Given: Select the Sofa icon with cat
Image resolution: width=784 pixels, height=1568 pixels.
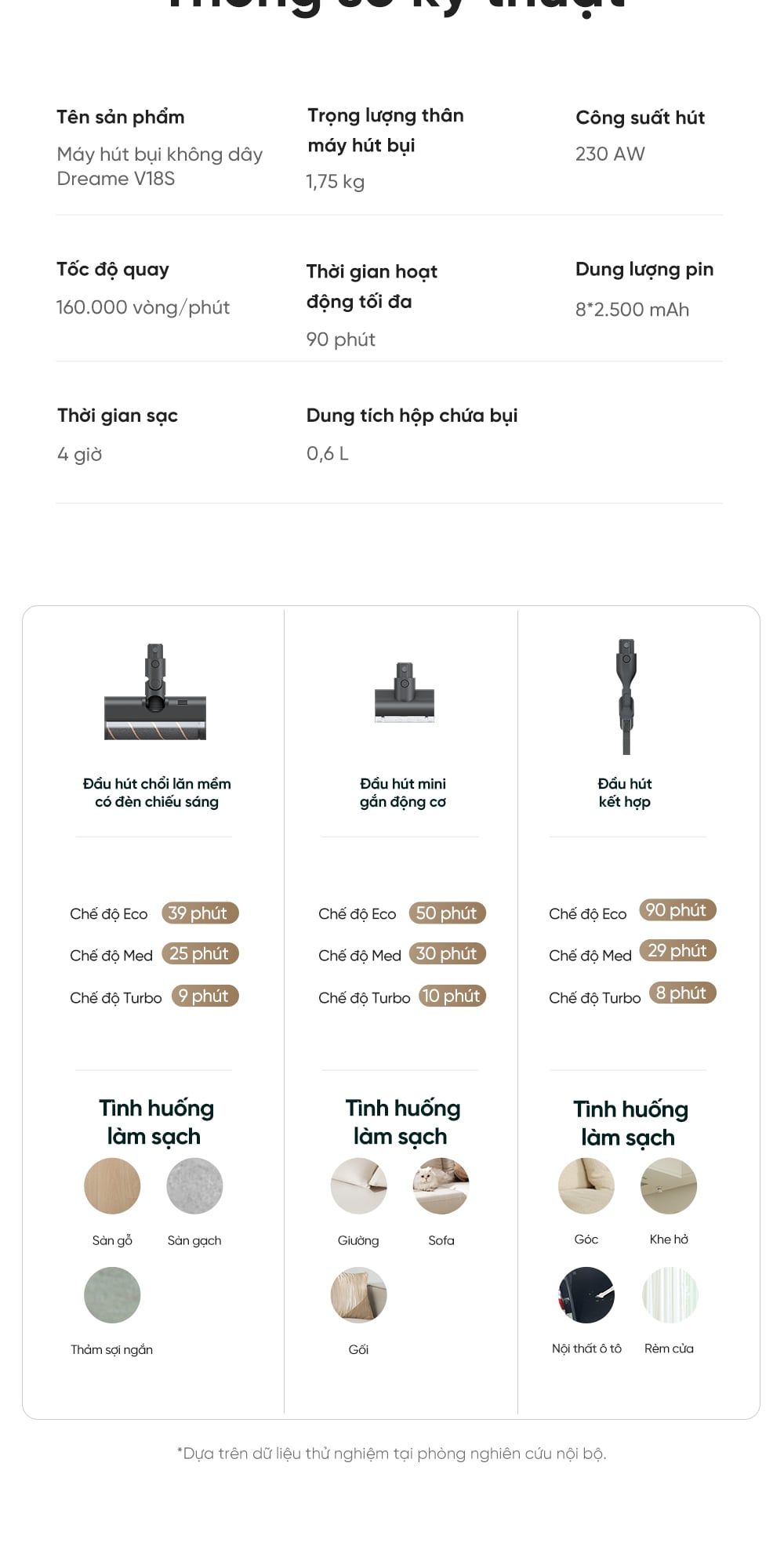Looking at the screenshot, I should point(441,1186).
